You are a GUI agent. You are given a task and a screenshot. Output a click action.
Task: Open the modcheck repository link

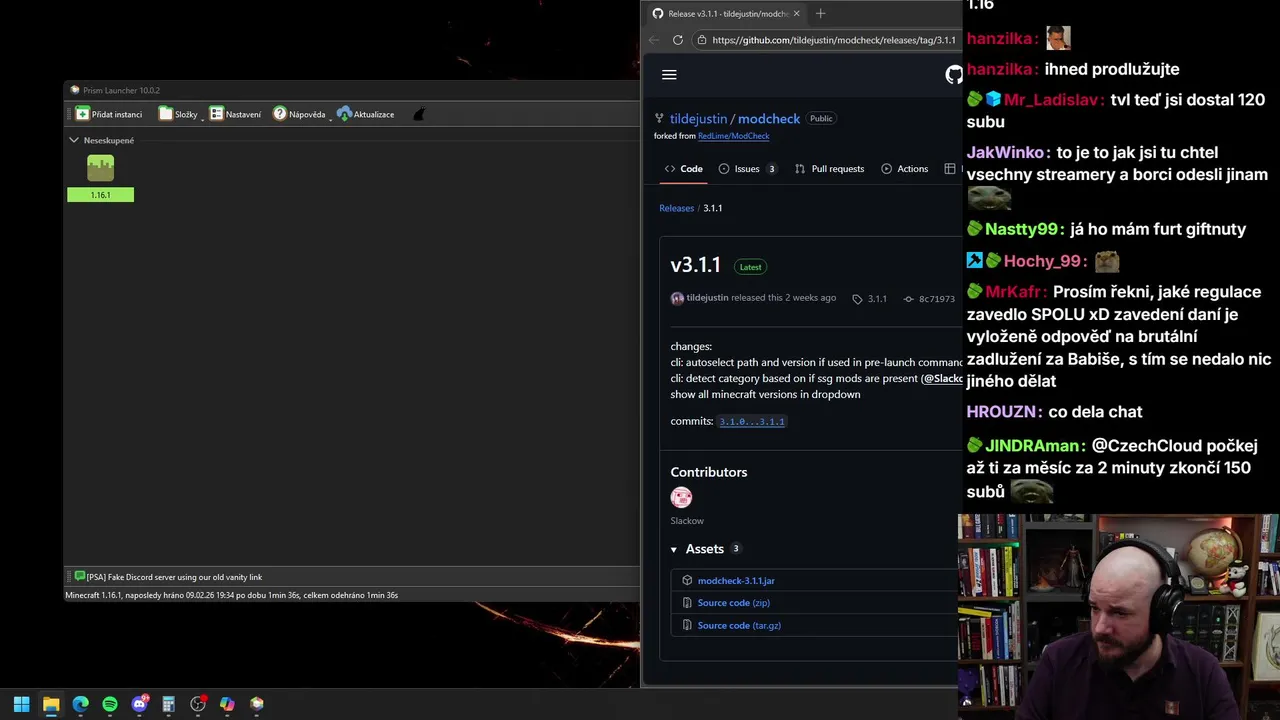769,119
